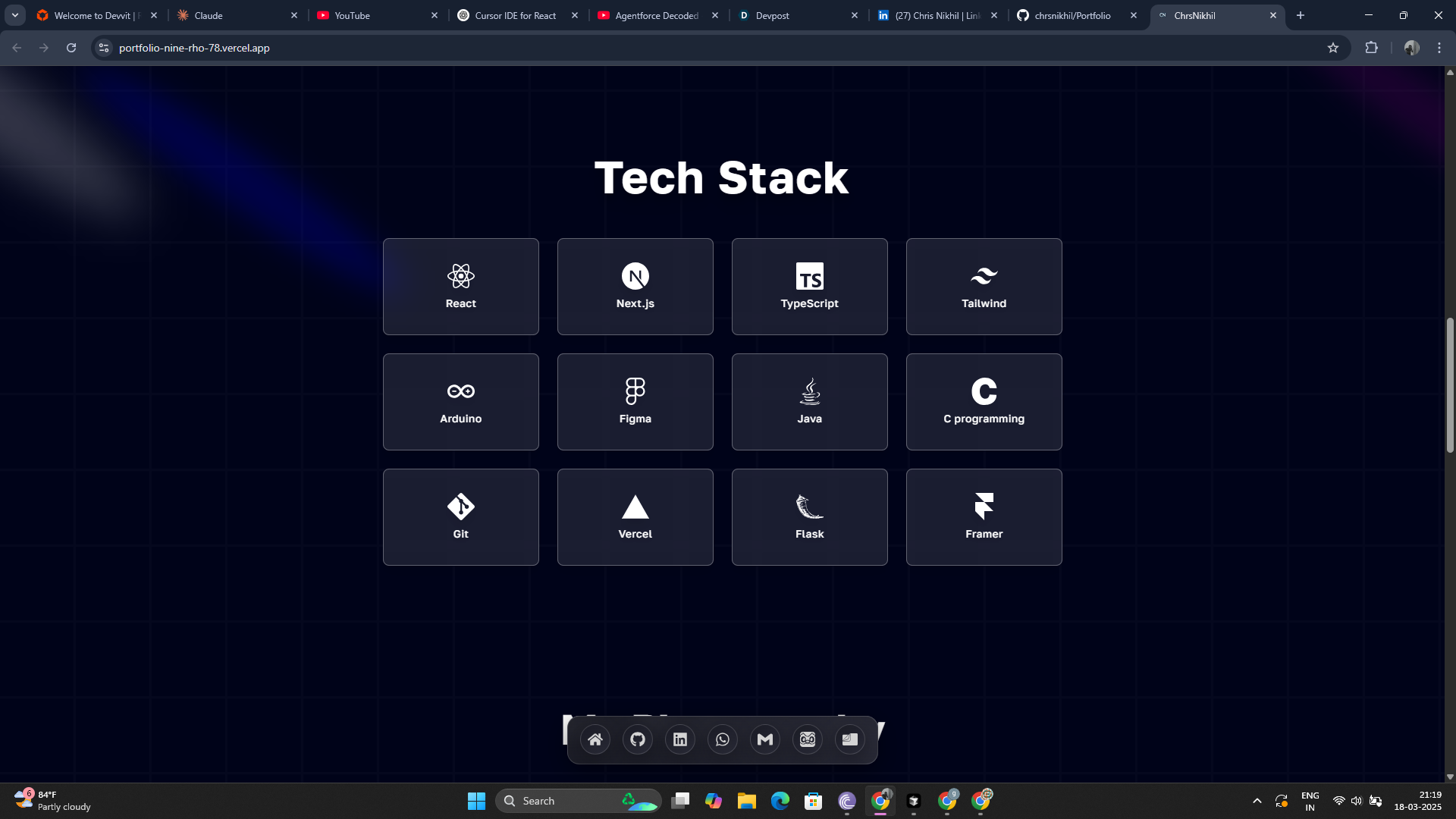Show hidden system tray icons chevron
Image resolution: width=1456 pixels, height=819 pixels.
click(1257, 801)
